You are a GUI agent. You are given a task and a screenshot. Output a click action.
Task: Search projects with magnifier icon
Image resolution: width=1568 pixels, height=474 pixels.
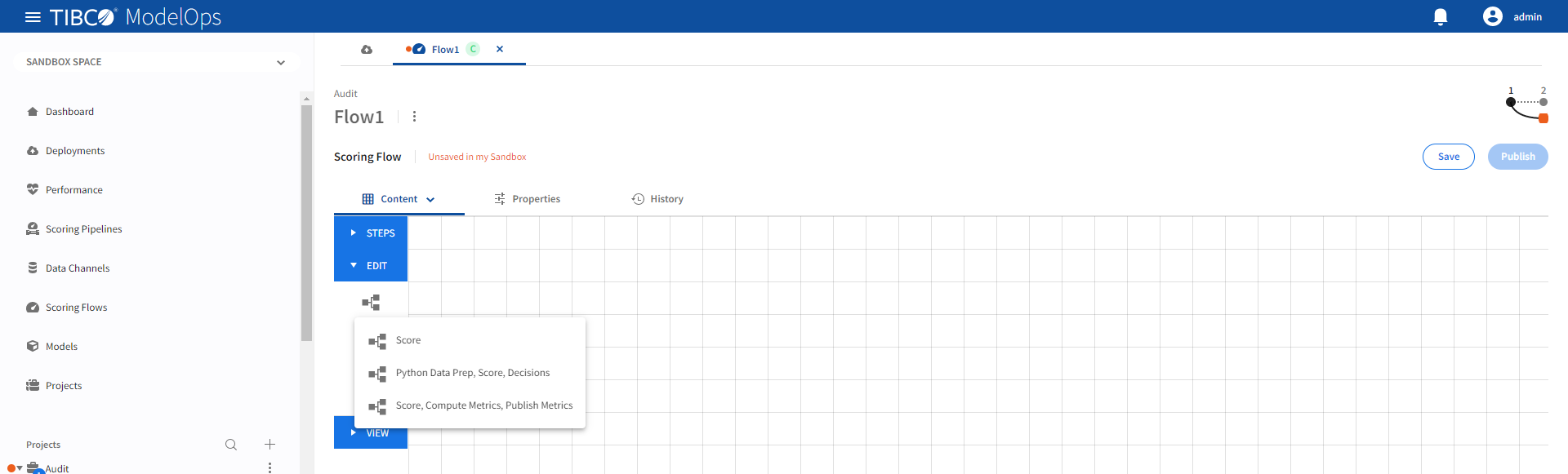point(231,445)
